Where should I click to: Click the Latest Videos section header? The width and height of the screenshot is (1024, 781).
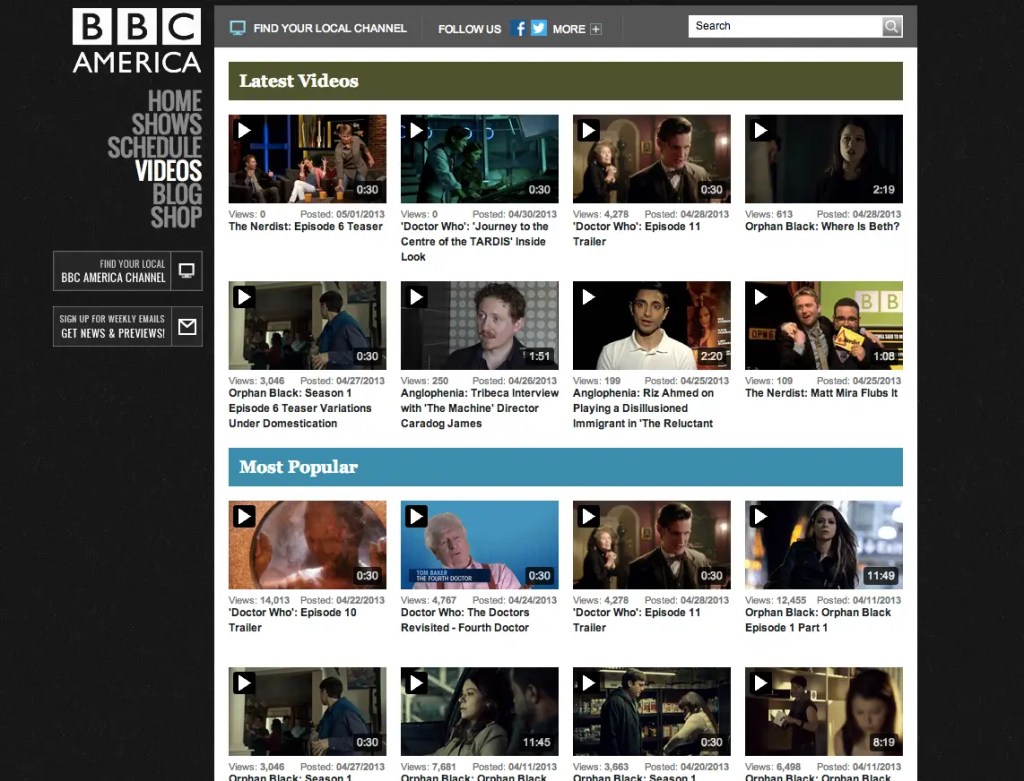pos(566,81)
